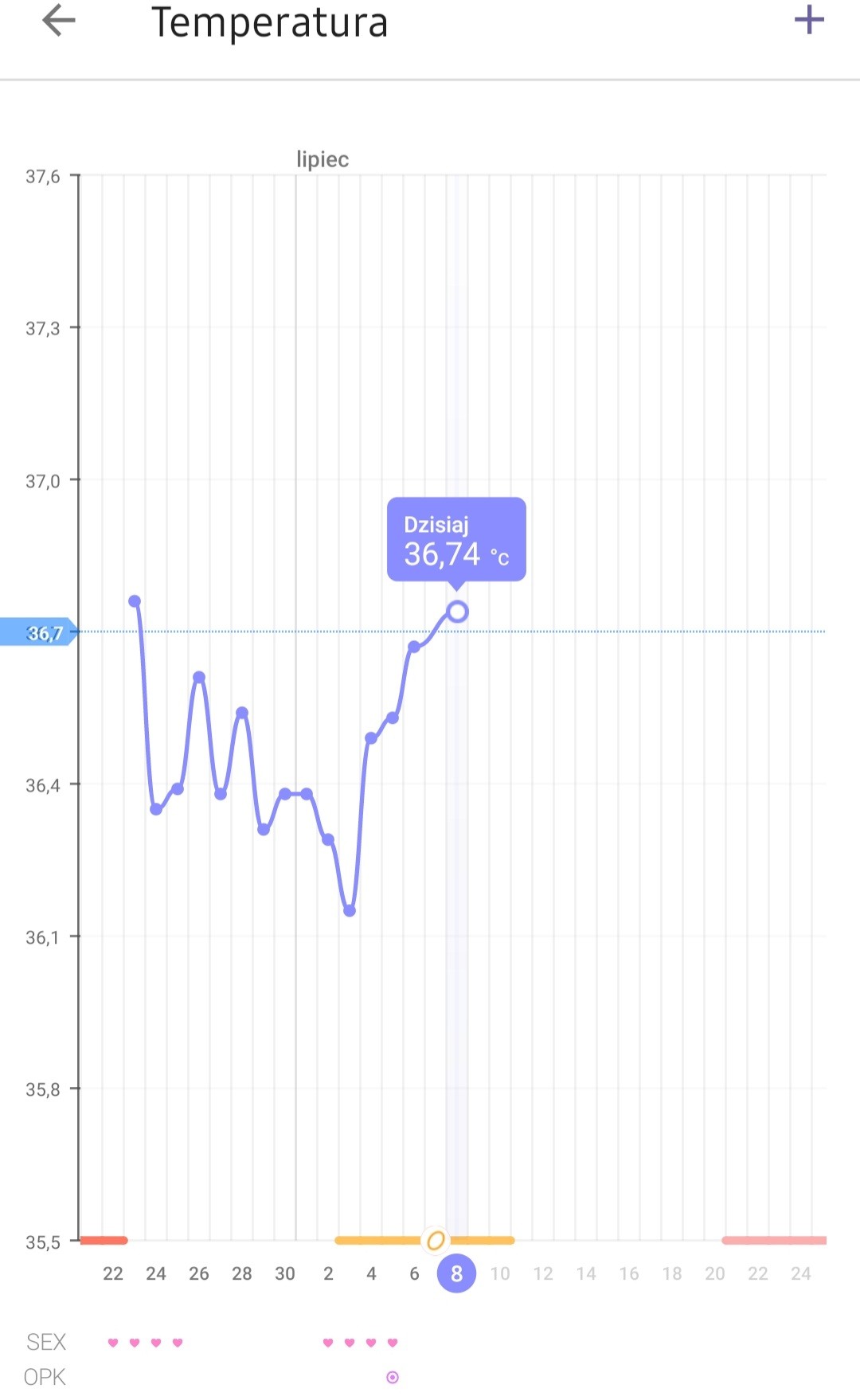Select date 22 at axis start
Screen dimensions: 860x1400
tap(113, 1273)
